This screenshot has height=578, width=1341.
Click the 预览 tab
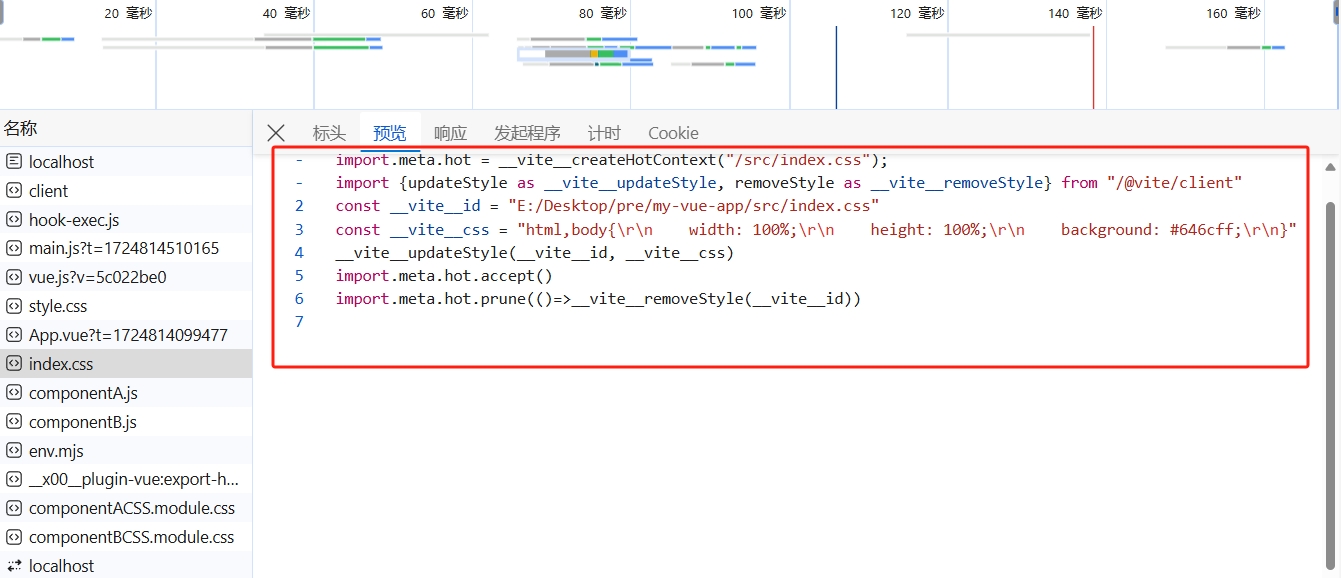point(390,133)
